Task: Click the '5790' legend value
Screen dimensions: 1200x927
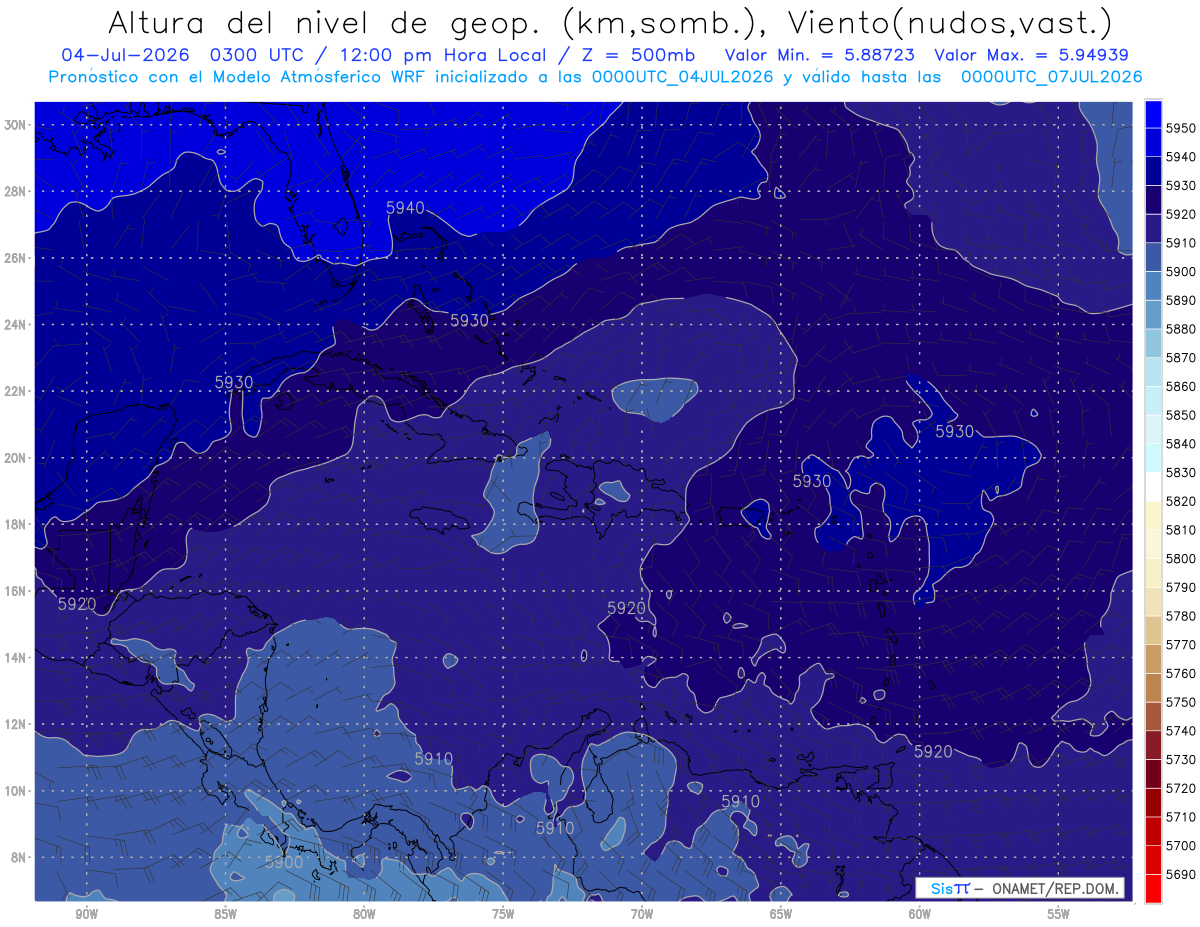Action: [x=1180, y=587]
